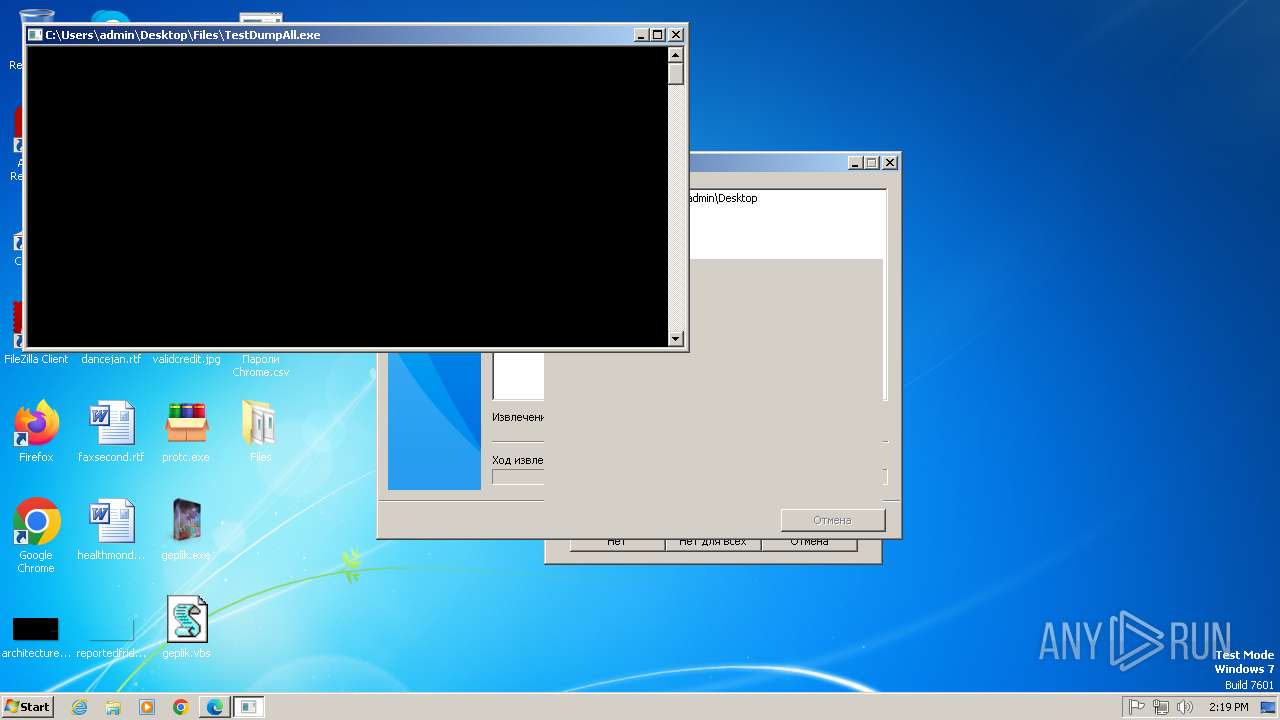Open the Firefox desktop shortcut
Image resolution: width=1280 pixels, height=720 pixels.
(x=36, y=432)
